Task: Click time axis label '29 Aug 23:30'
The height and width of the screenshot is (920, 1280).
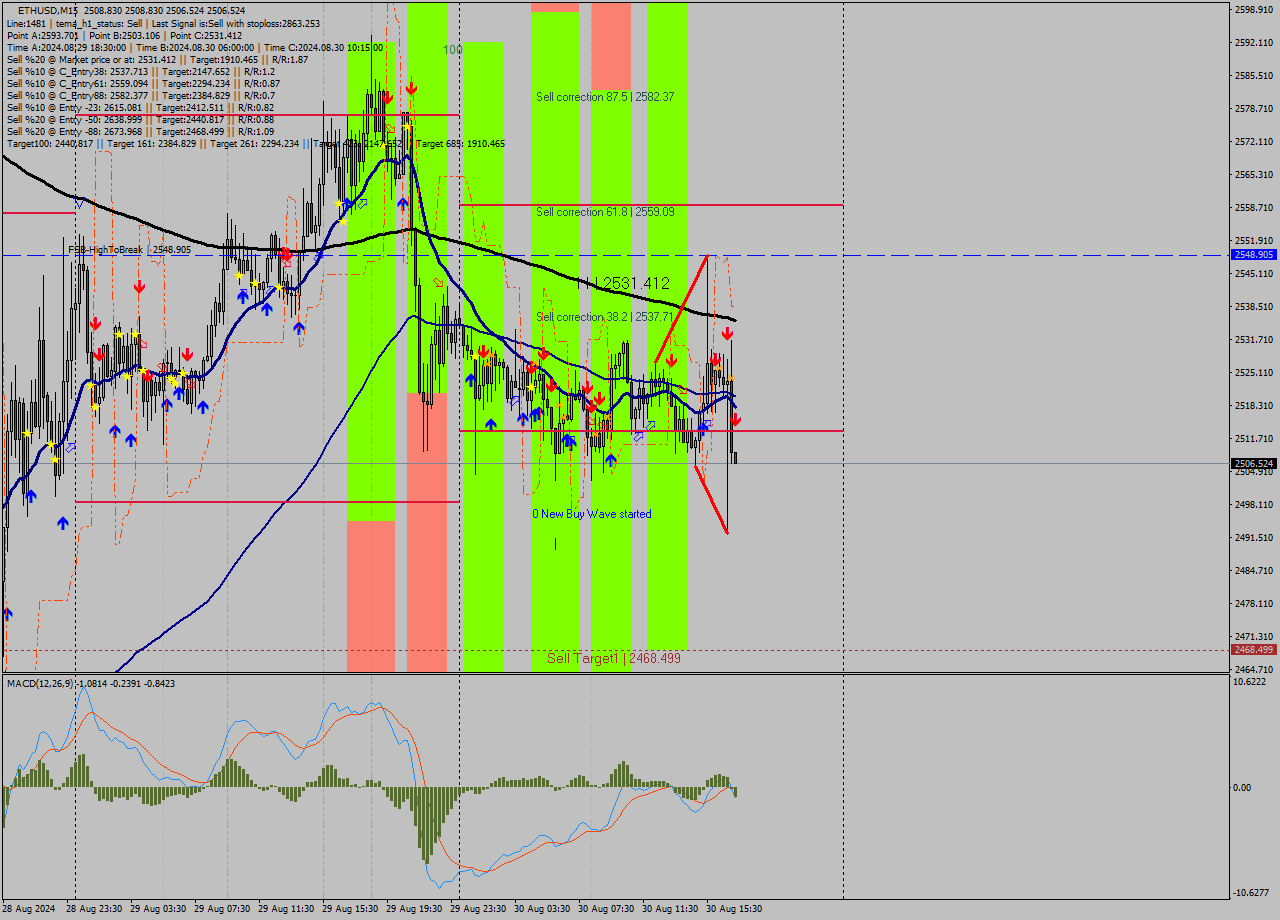Action: tap(478, 909)
